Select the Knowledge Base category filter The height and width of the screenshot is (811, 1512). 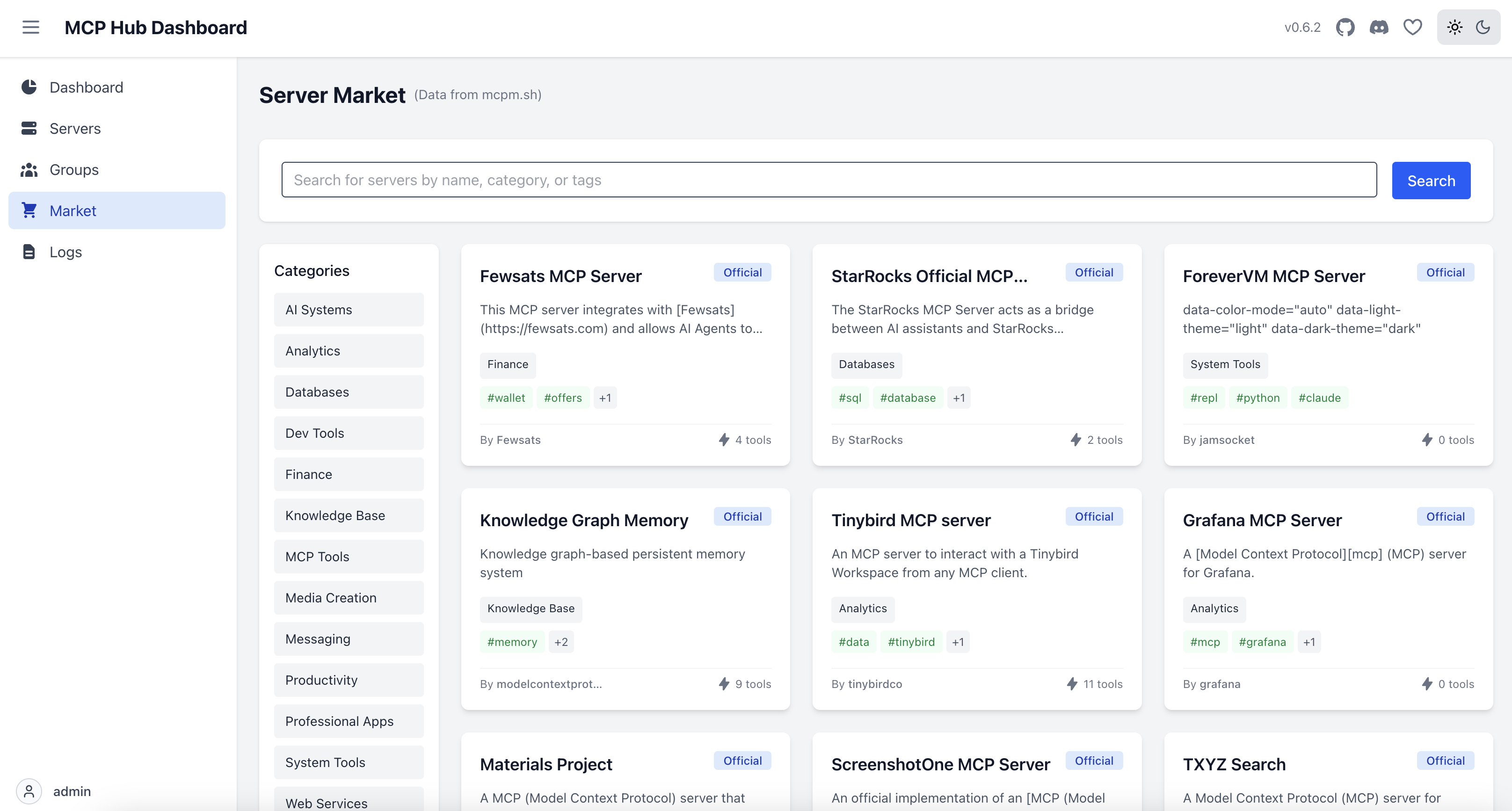click(x=348, y=515)
